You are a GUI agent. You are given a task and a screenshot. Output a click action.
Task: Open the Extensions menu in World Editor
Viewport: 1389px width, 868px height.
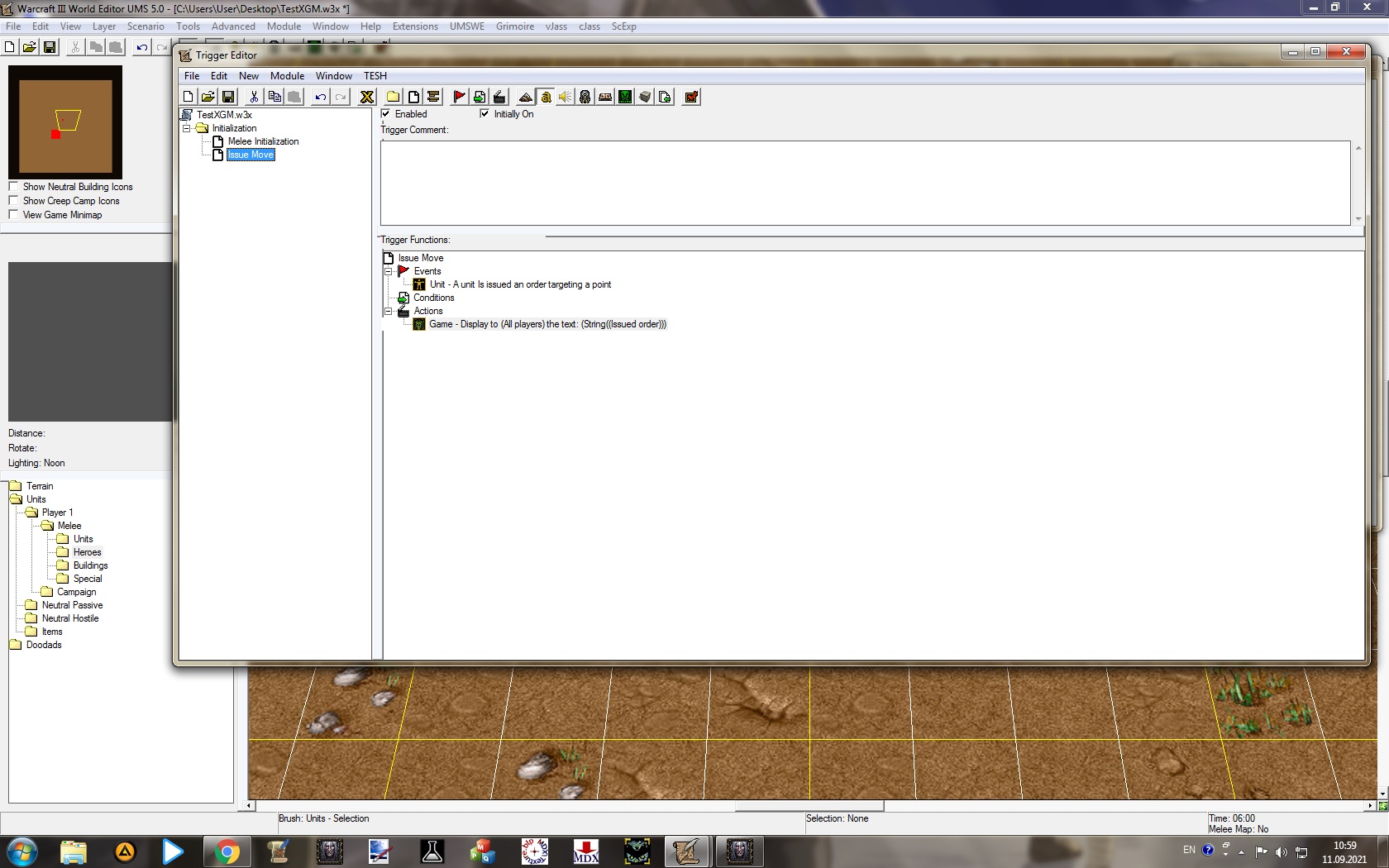415,26
